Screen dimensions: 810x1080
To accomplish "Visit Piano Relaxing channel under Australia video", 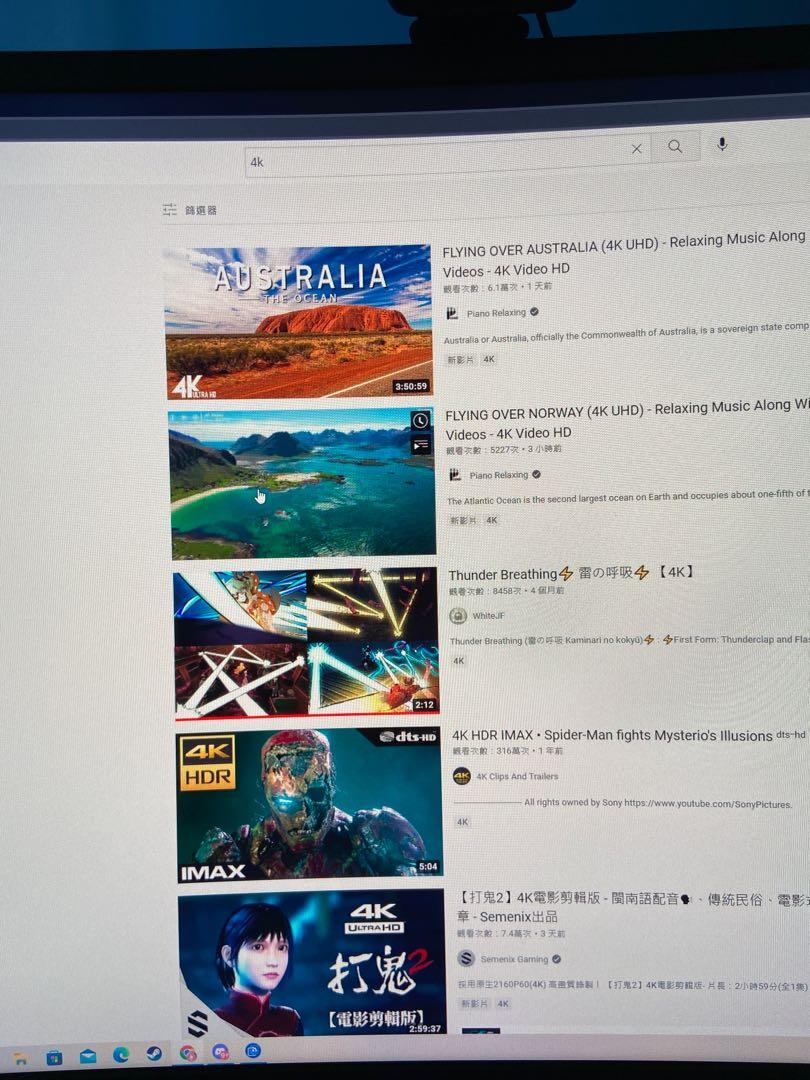I will tap(496, 313).
